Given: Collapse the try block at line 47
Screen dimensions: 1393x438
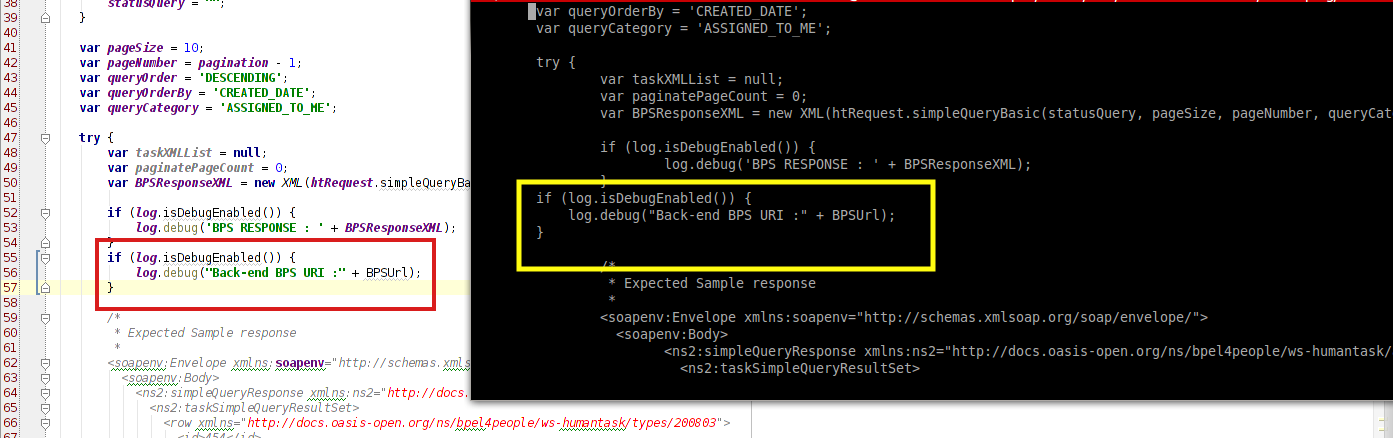Looking at the screenshot, I should click(x=45, y=138).
